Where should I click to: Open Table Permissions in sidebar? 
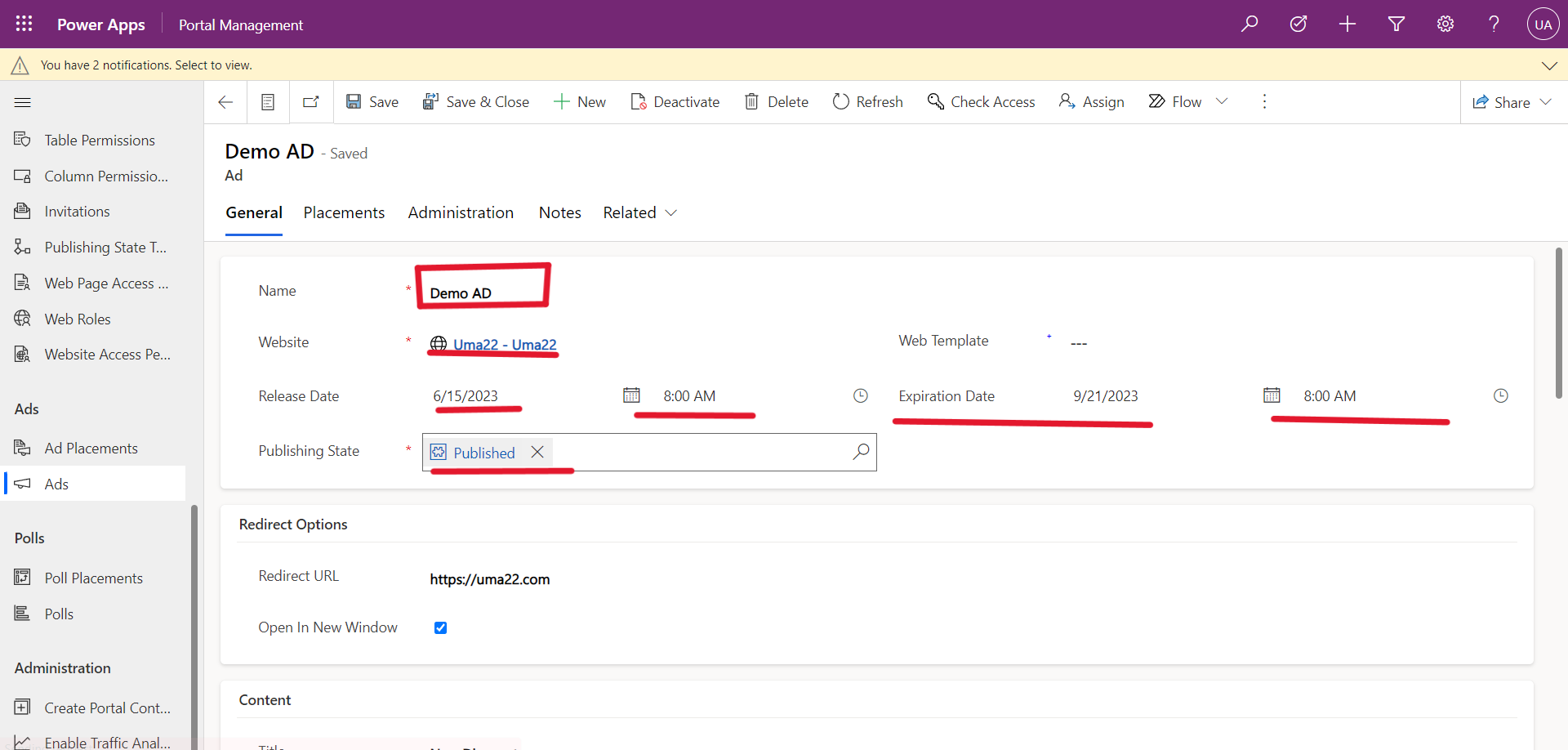[x=95, y=141]
